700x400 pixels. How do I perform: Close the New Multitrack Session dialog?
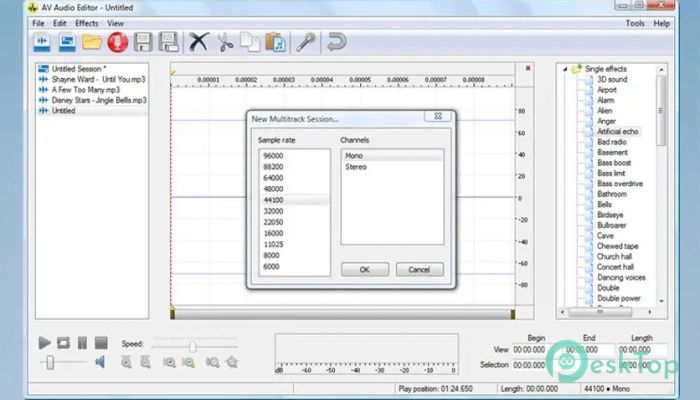[x=438, y=116]
